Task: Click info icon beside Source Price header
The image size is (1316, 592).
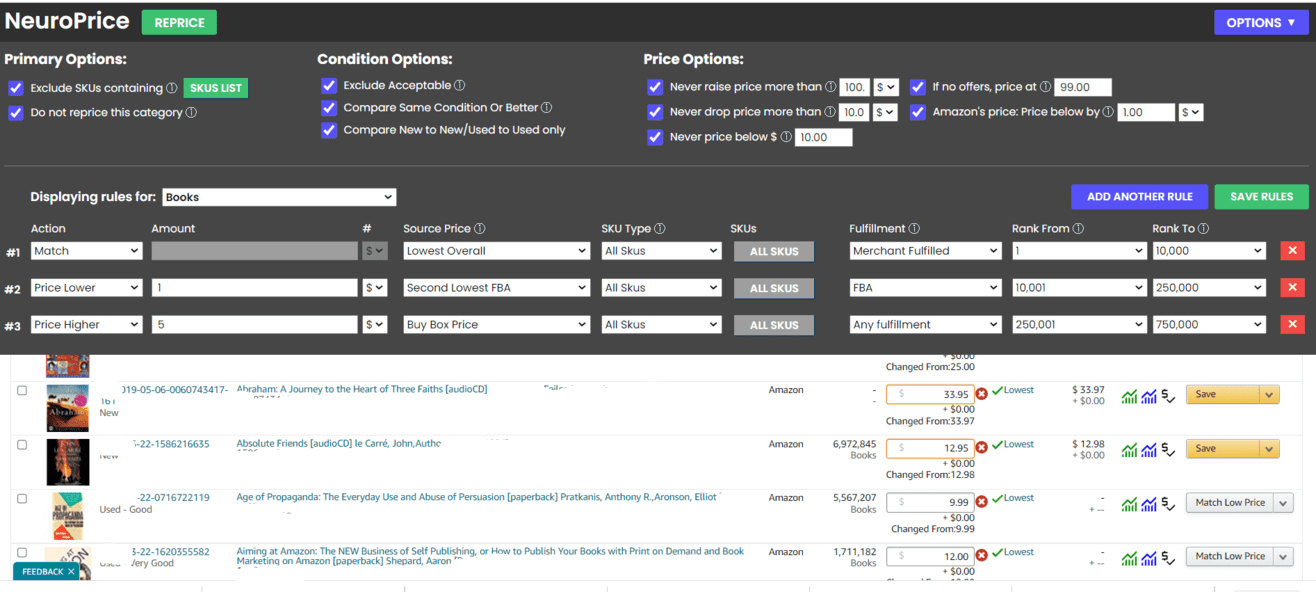Action: point(480,229)
